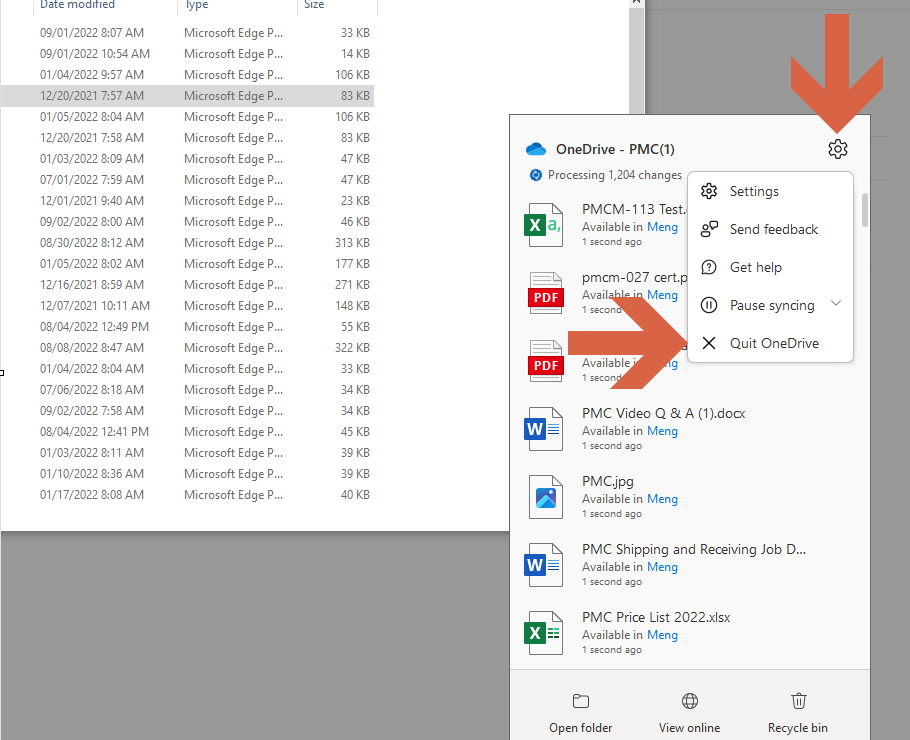Select row dated 01/03/2022 8:11 AM
The height and width of the screenshot is (740, 910).
point(187,453)
